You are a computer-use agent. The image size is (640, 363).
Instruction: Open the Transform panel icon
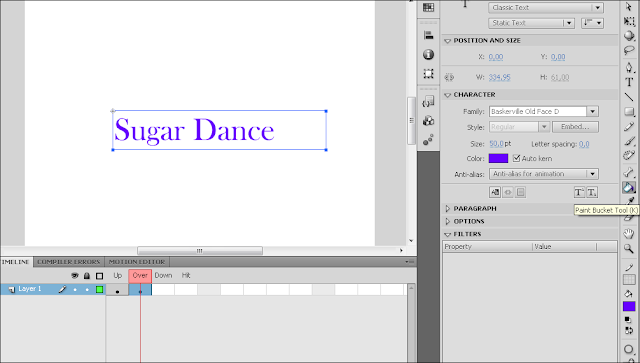tap(428, 74)
